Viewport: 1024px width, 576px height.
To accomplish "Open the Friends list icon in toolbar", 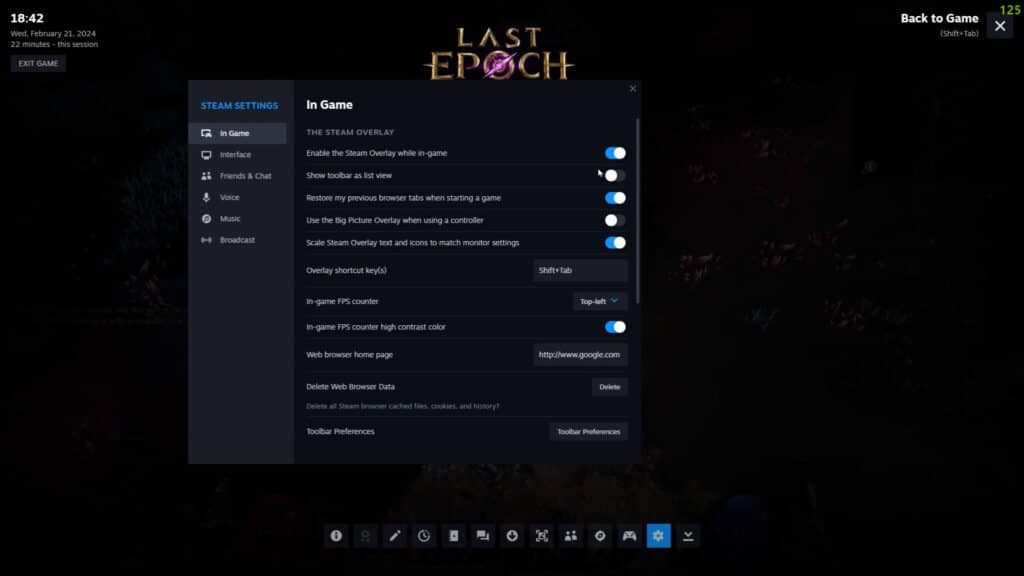I will click(571, 536).
